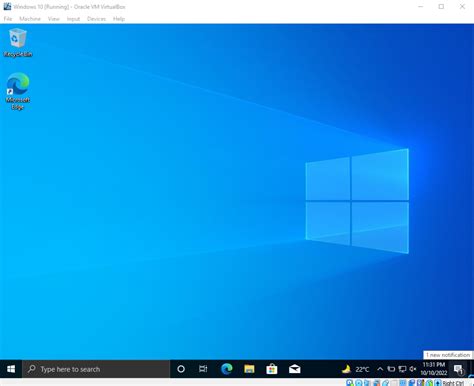This screenshot has height=386, width=474.
Task: Open the weather widget moon icon
Action: [x=346, y=369]
